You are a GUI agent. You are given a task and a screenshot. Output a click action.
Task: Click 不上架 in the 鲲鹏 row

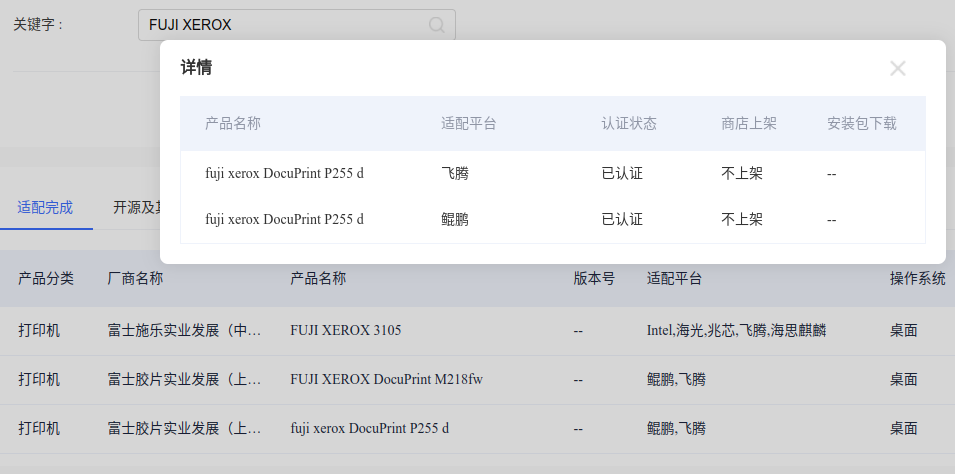click(742, 219)
